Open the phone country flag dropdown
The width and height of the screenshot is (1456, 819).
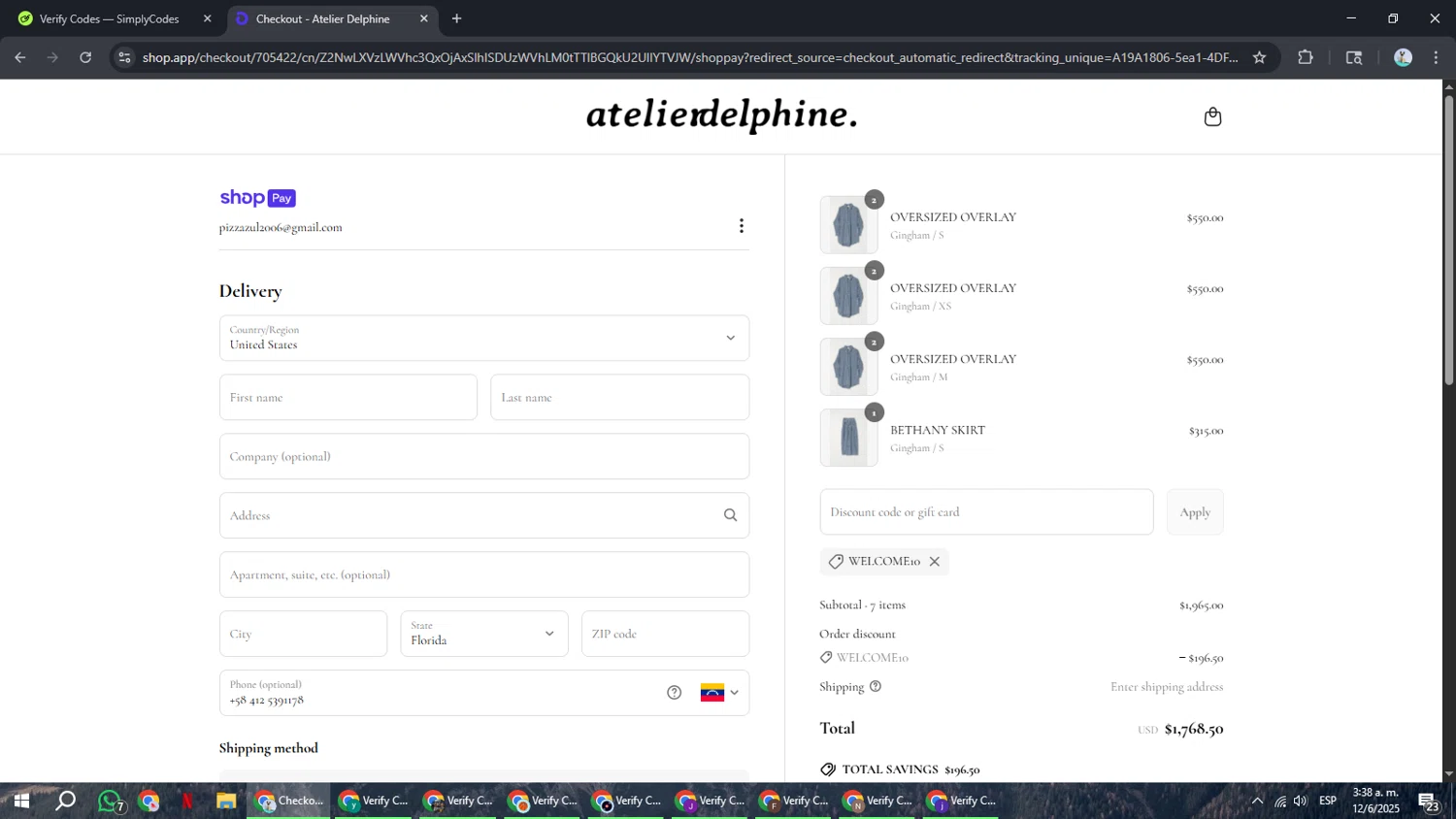point(719,693)
